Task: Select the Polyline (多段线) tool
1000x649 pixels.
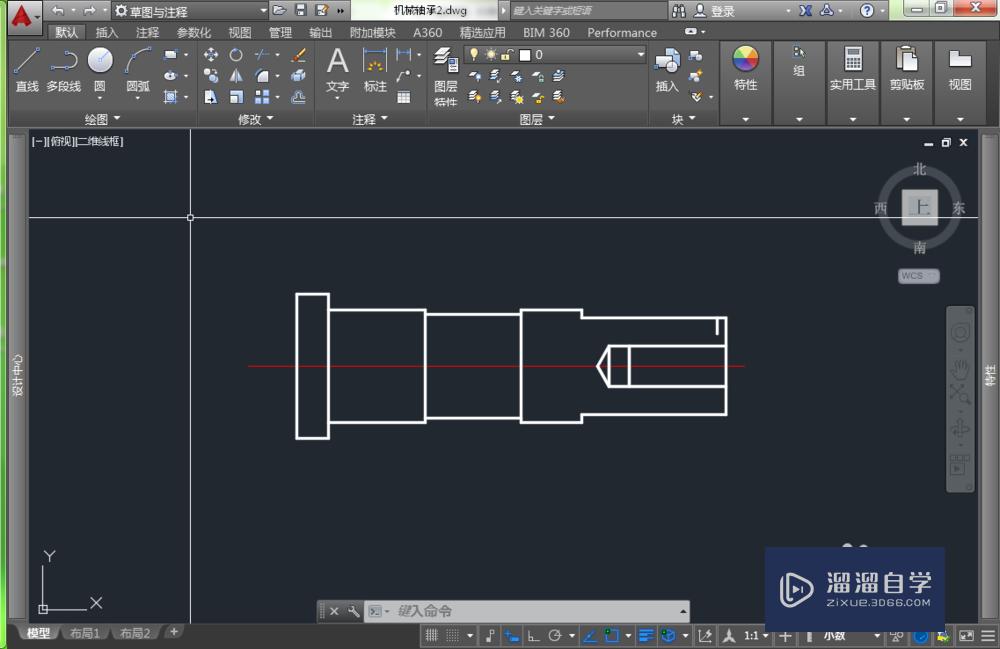Action: 63,68
